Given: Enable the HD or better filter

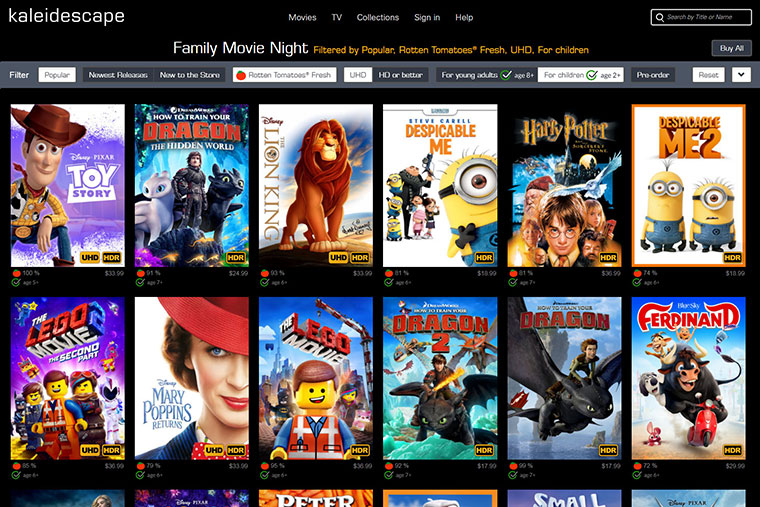Looking at the screenshot, I should click(400, 75).
